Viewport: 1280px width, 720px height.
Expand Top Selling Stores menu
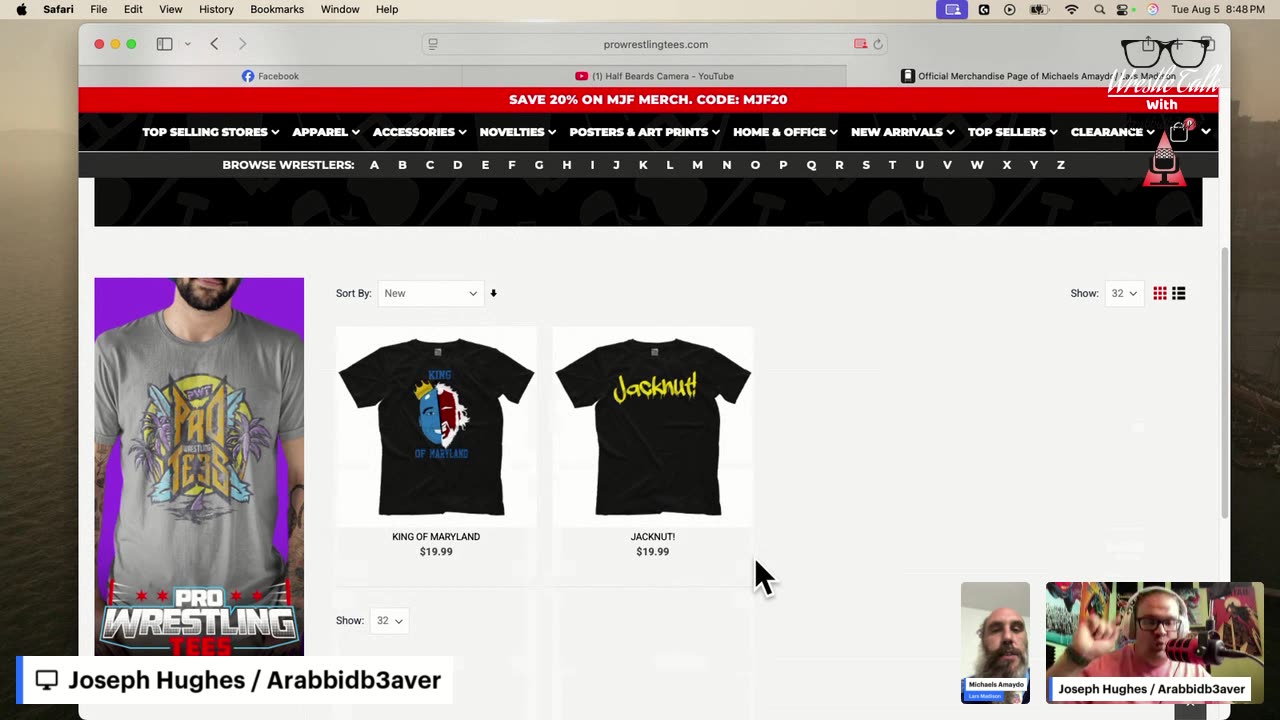click(211, 132)
